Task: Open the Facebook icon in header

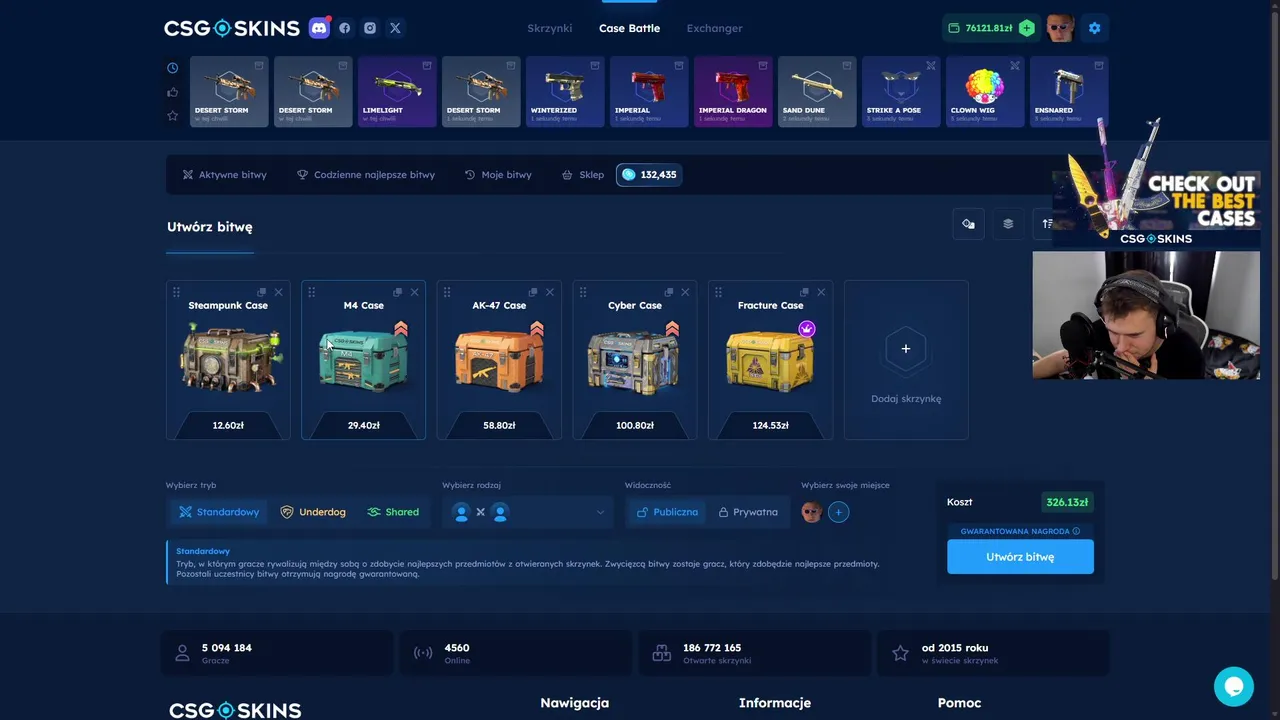Action: point(345,28)
